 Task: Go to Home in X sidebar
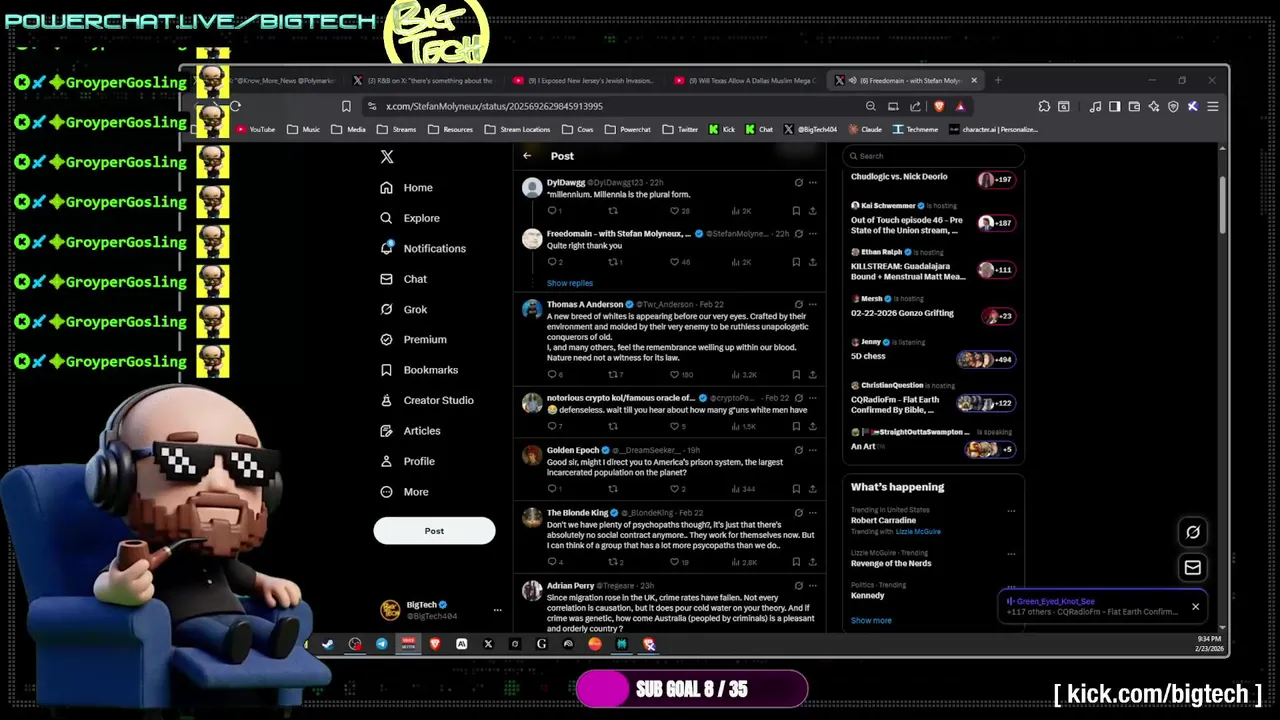tap(407, 188)
